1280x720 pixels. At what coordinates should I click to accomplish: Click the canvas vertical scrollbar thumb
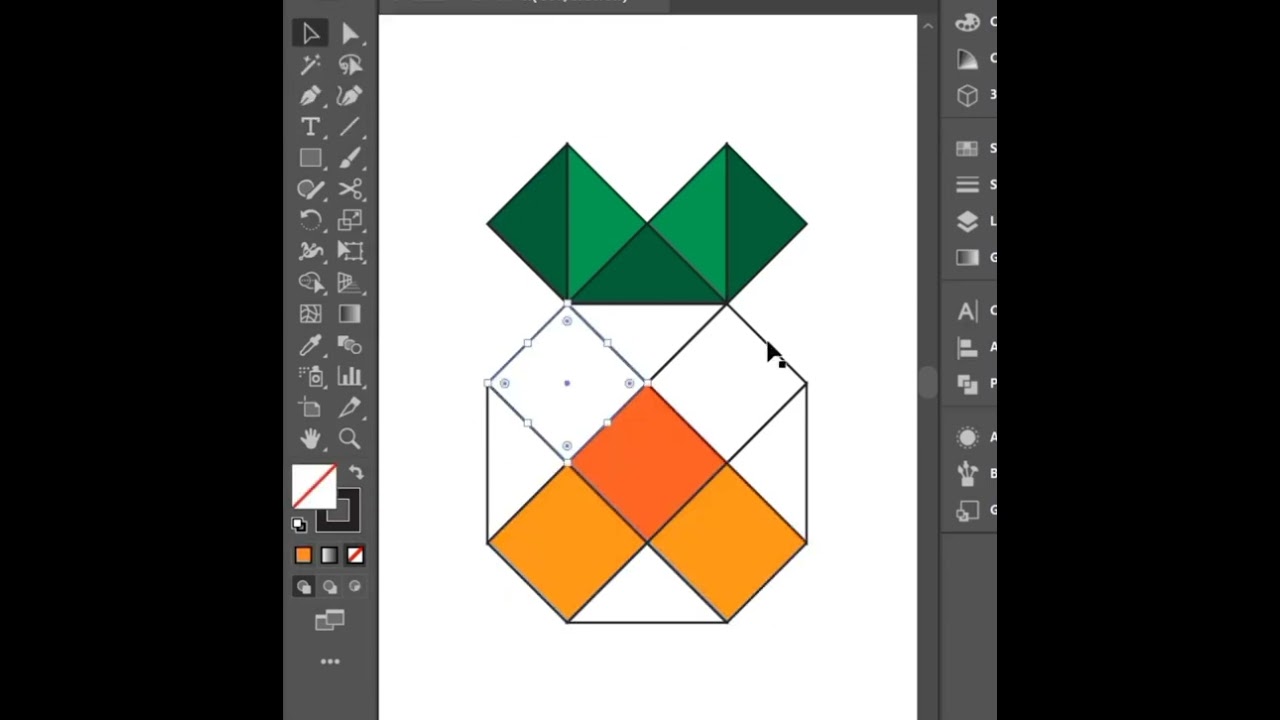pyautogui.click(x=928, y=382)
